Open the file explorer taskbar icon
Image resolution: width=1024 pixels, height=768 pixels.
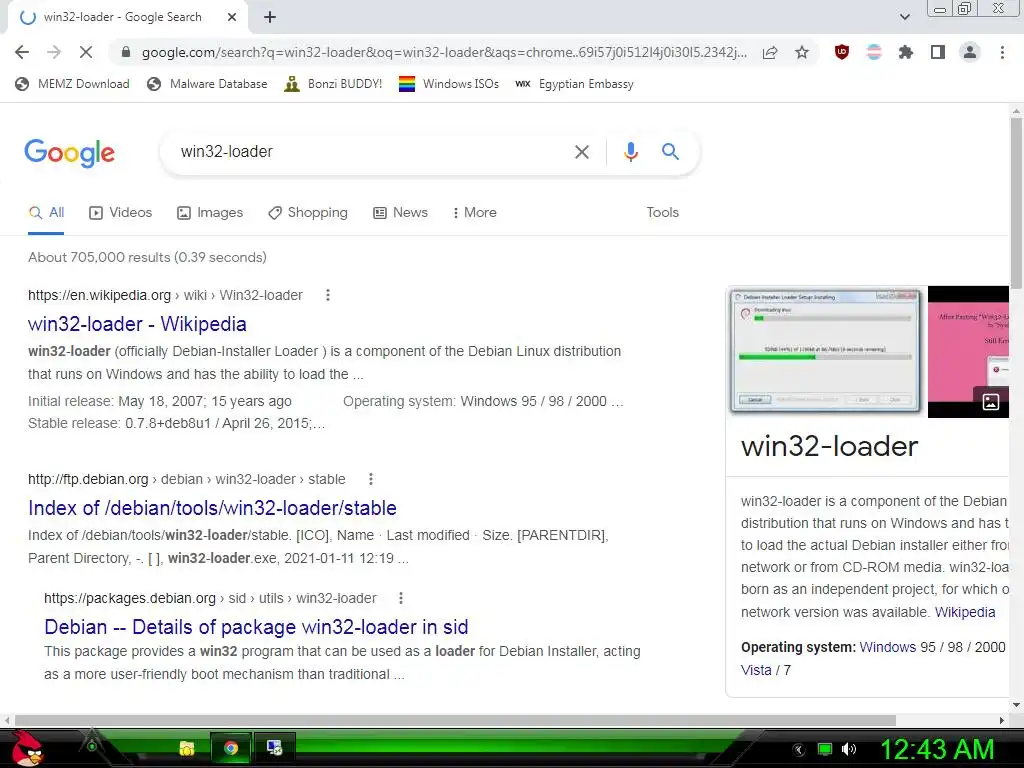[187, 748]
